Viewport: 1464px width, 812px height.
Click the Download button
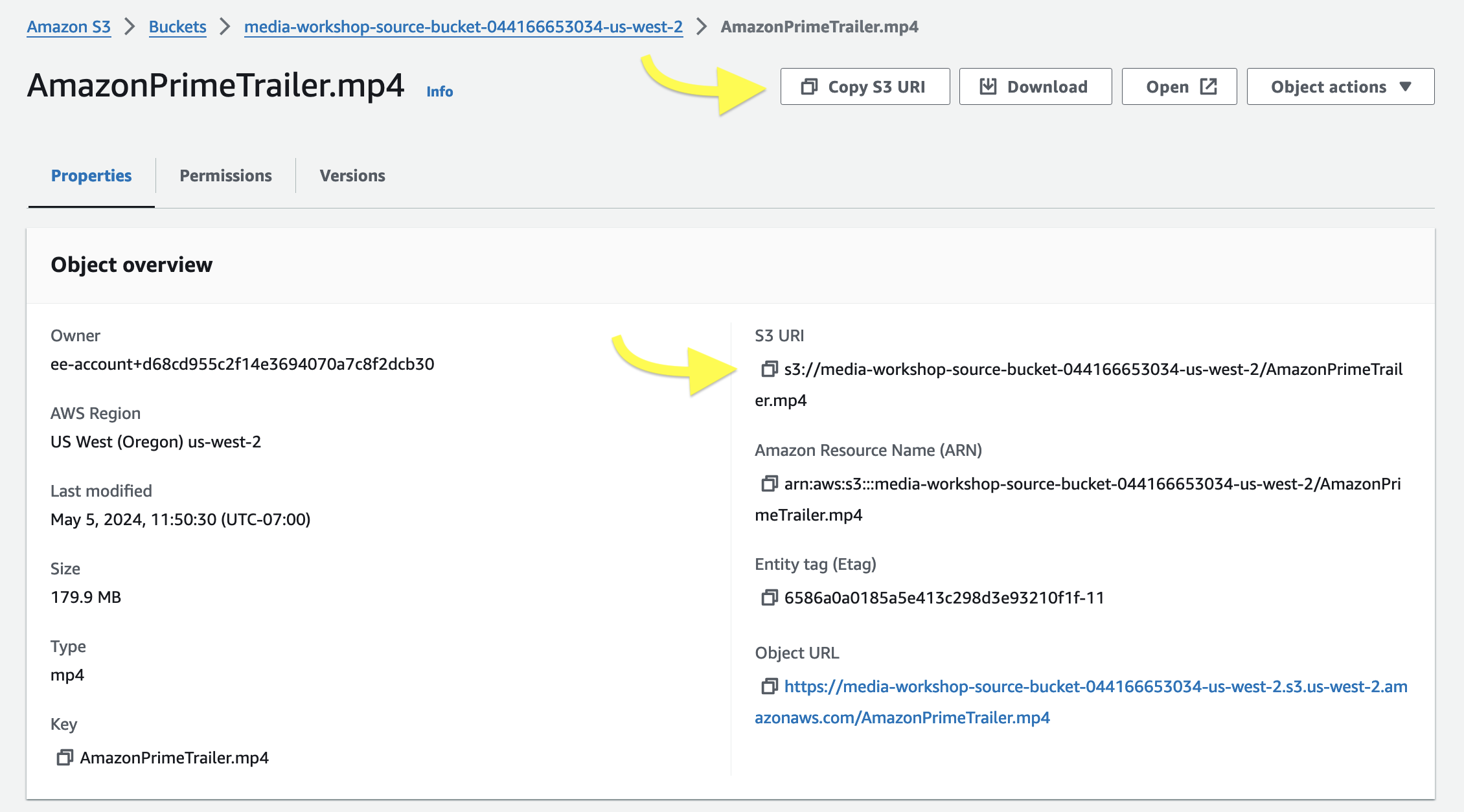[1035, 87]
